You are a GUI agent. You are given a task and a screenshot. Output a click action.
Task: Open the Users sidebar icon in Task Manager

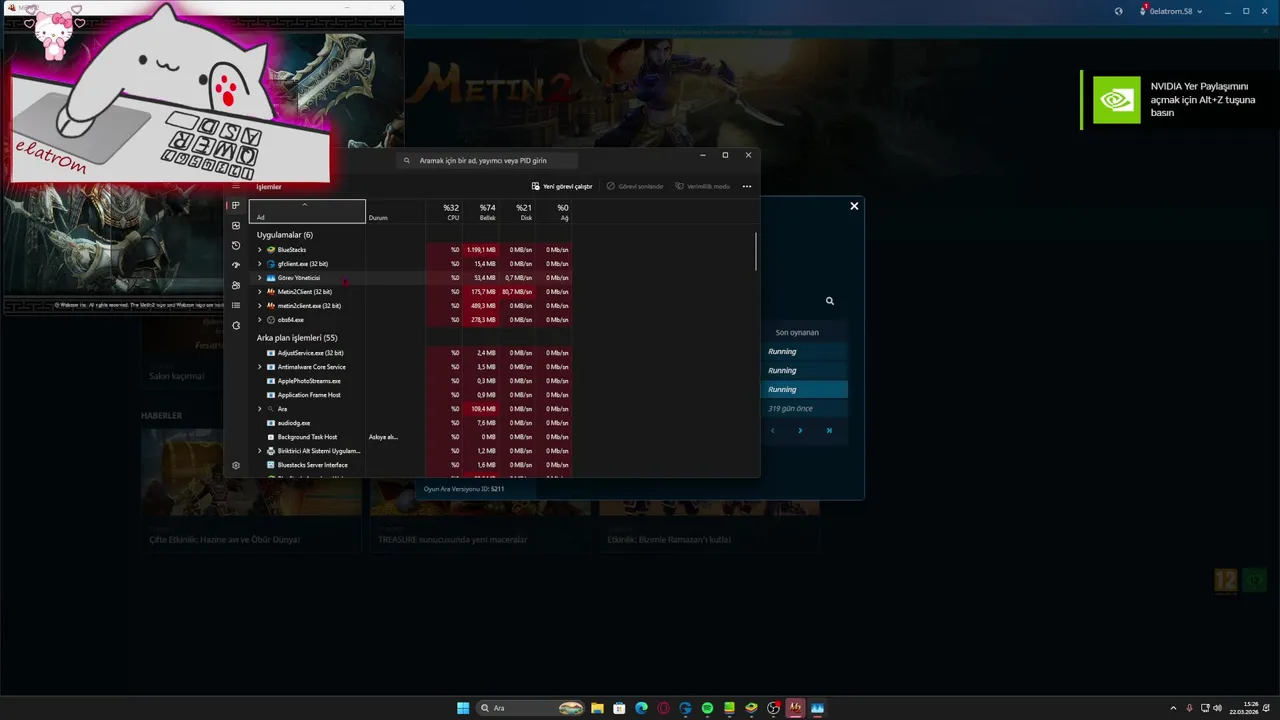[236, 285]
